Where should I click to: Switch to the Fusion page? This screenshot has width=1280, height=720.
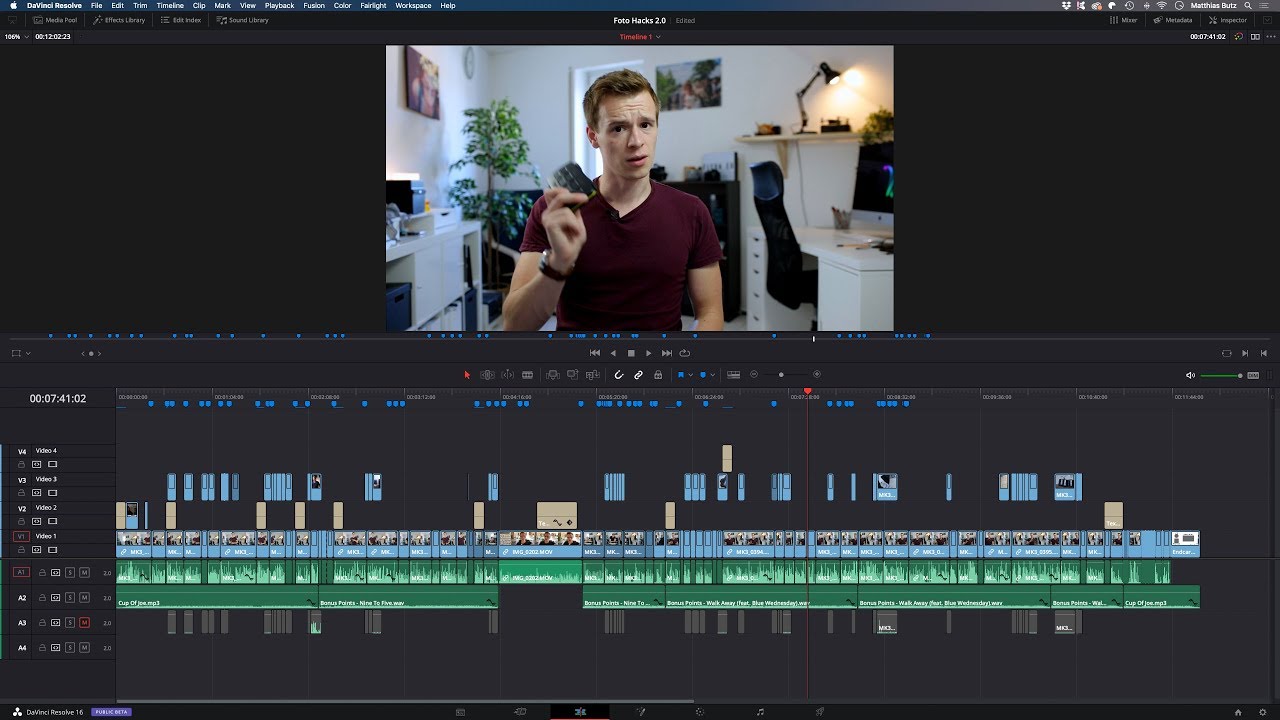[641, 710]
